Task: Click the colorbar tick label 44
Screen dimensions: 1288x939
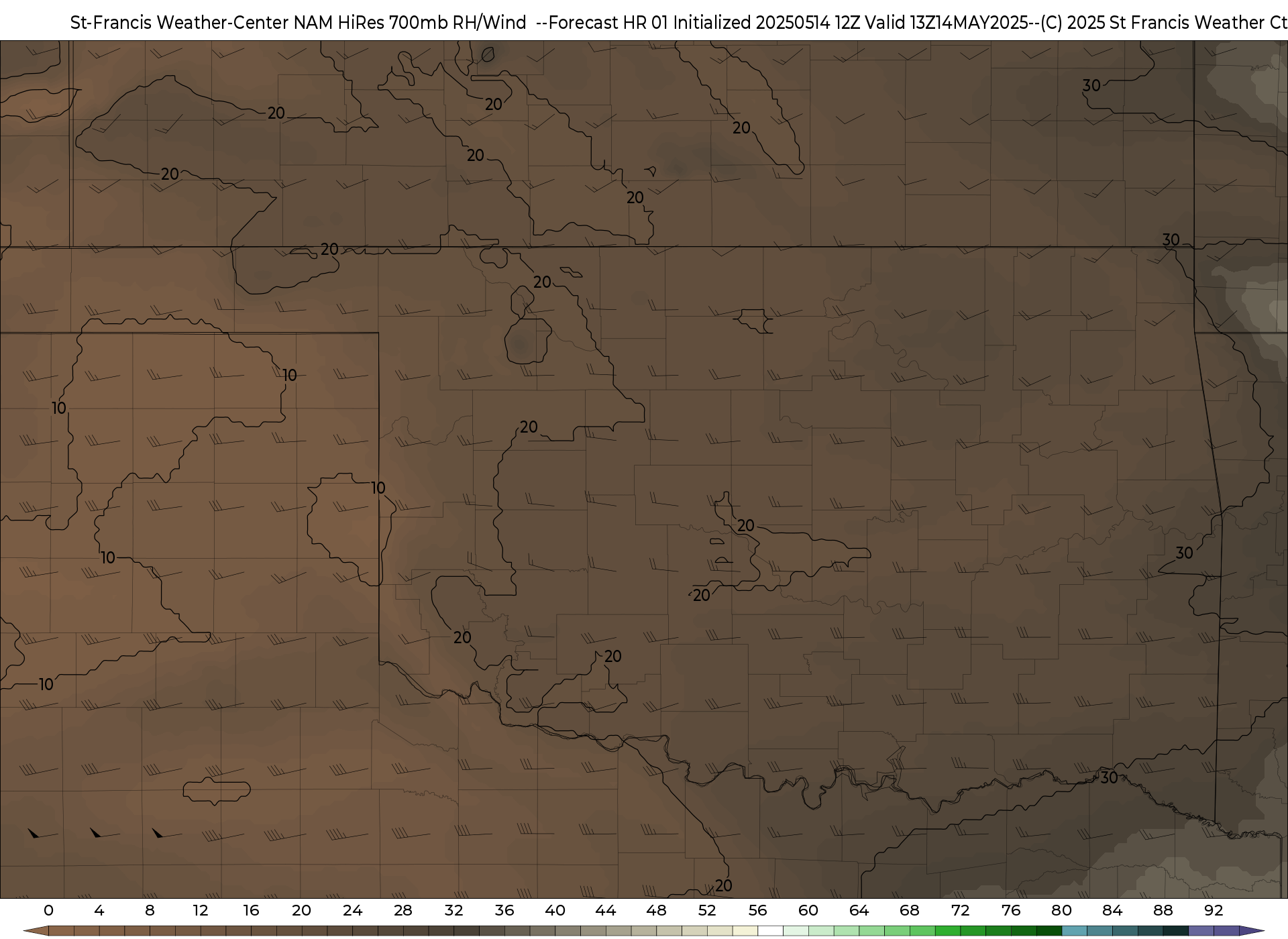Action: click(606, 911)
